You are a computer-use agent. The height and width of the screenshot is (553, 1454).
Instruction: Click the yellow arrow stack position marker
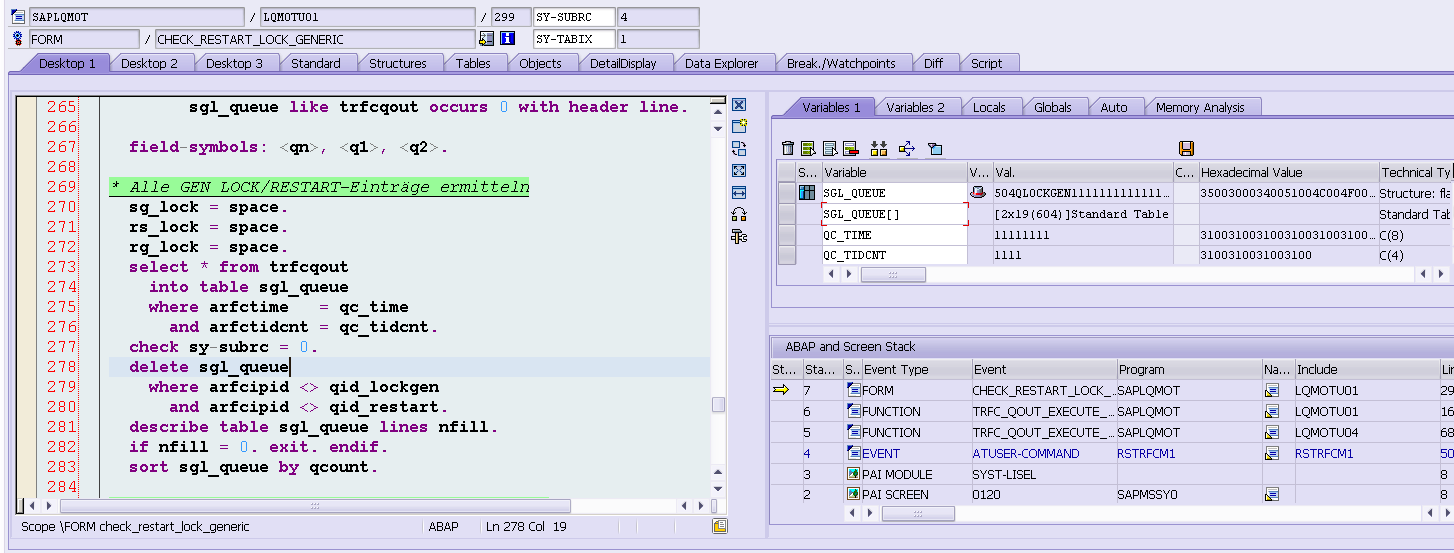tap(781, 390)
